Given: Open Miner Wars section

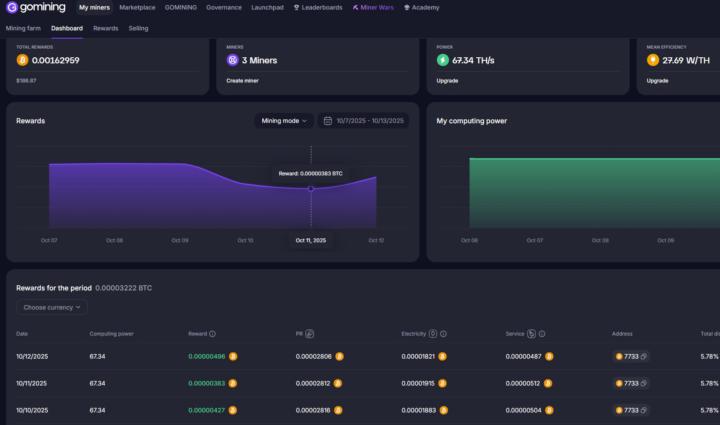Looking at the screenshot, I should [x=373, y=8].
